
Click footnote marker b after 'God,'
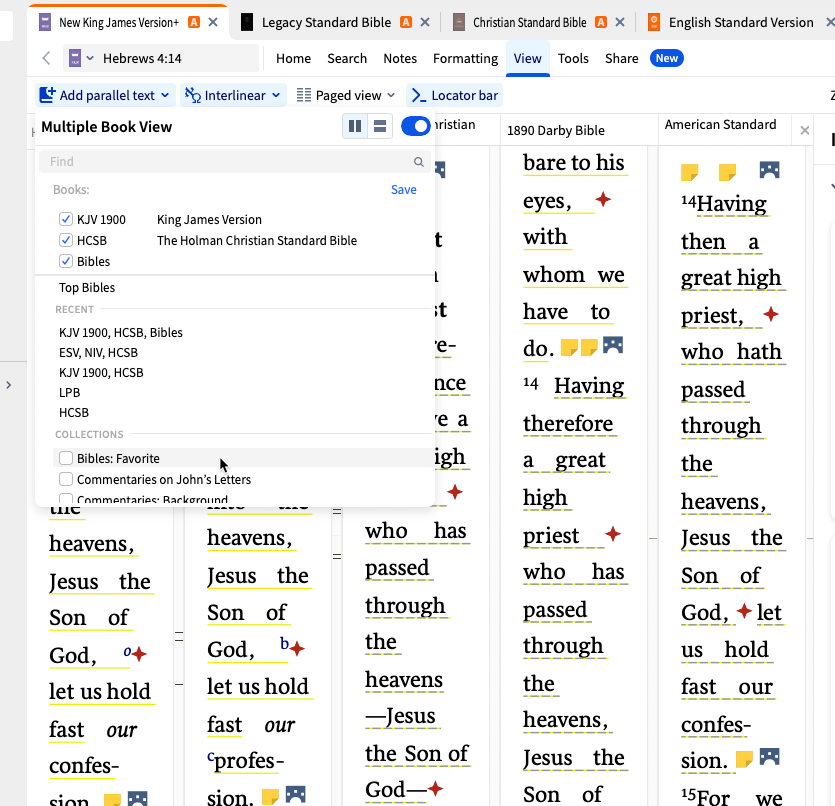(x=284, y=643)
